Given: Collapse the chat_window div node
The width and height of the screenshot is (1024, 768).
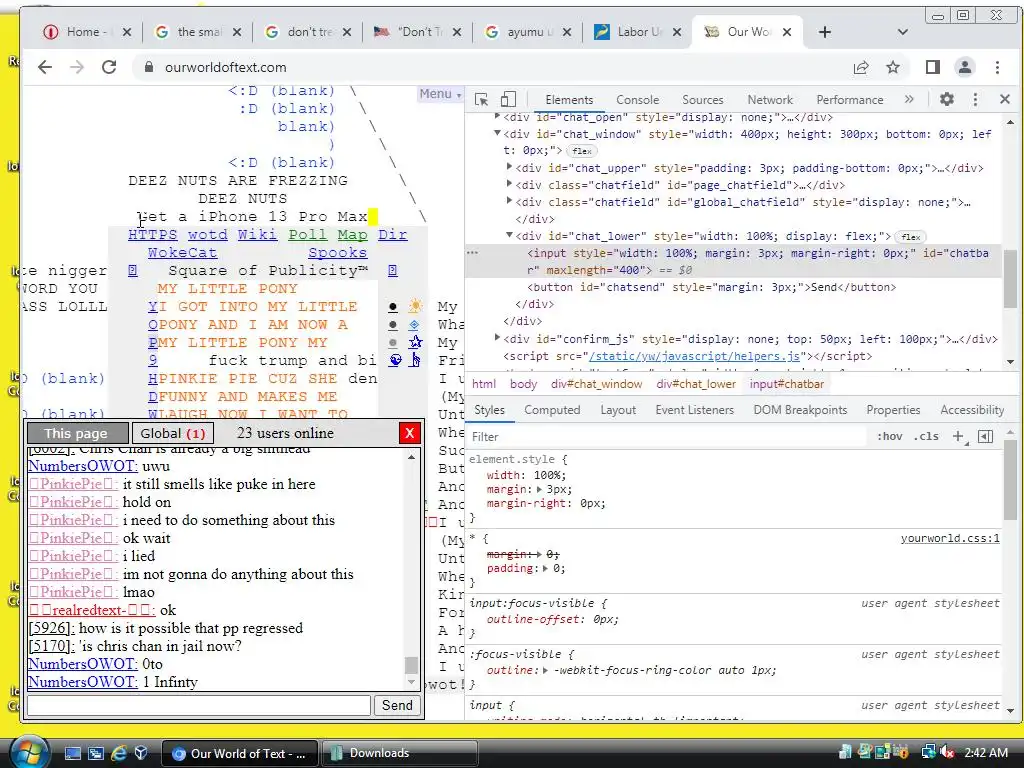Looking at the screenshot, I should pyautogui.click(x=497, y=133).
